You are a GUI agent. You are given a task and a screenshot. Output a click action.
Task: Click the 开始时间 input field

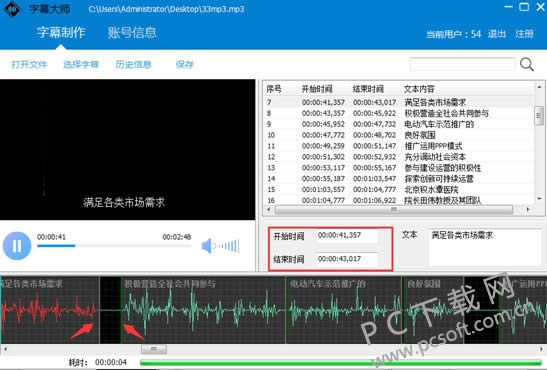[x=347, y=236]
